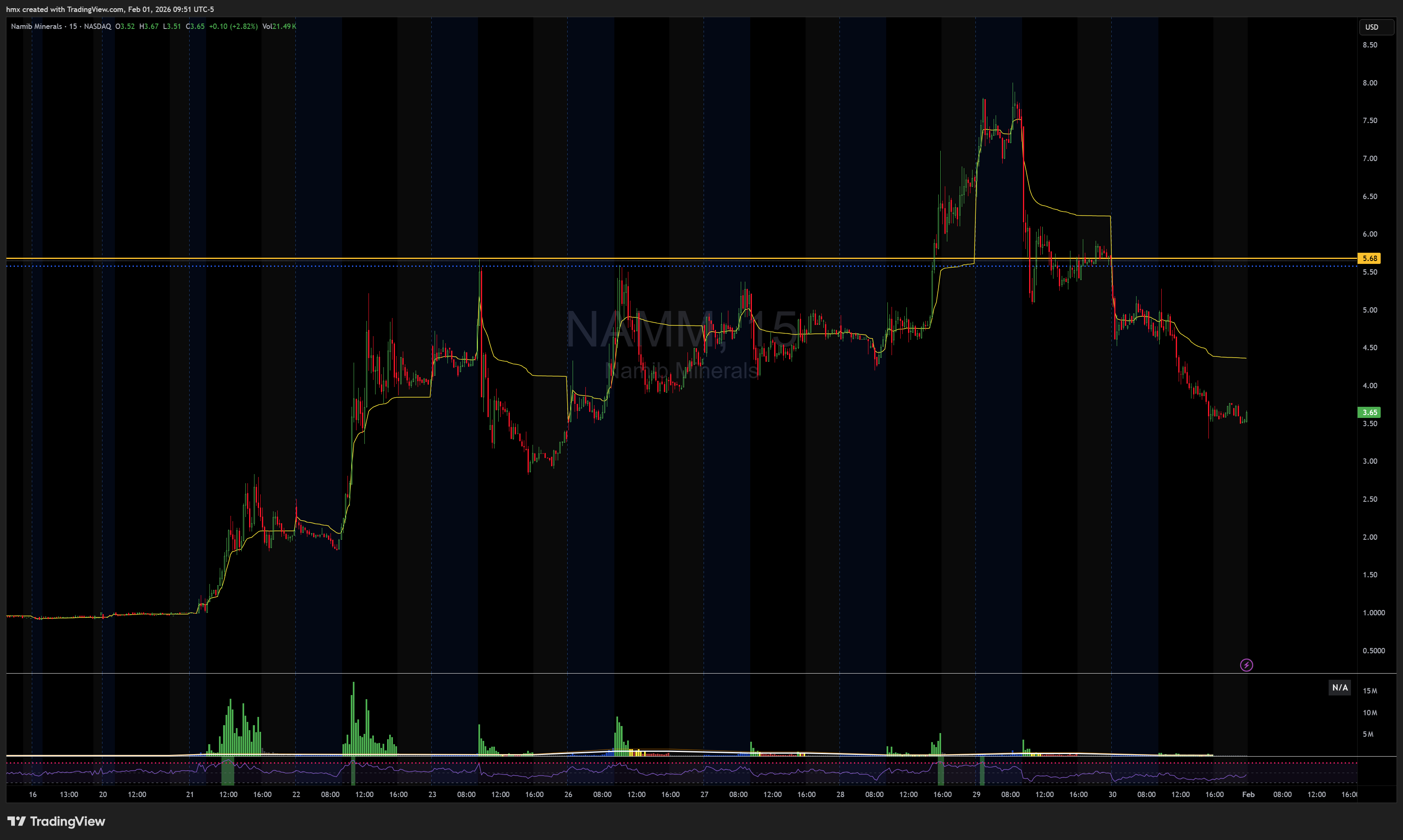The image size is (1403, 840).
Task: Click the +0.10 (+2.82%) change value
Action: 233,26
